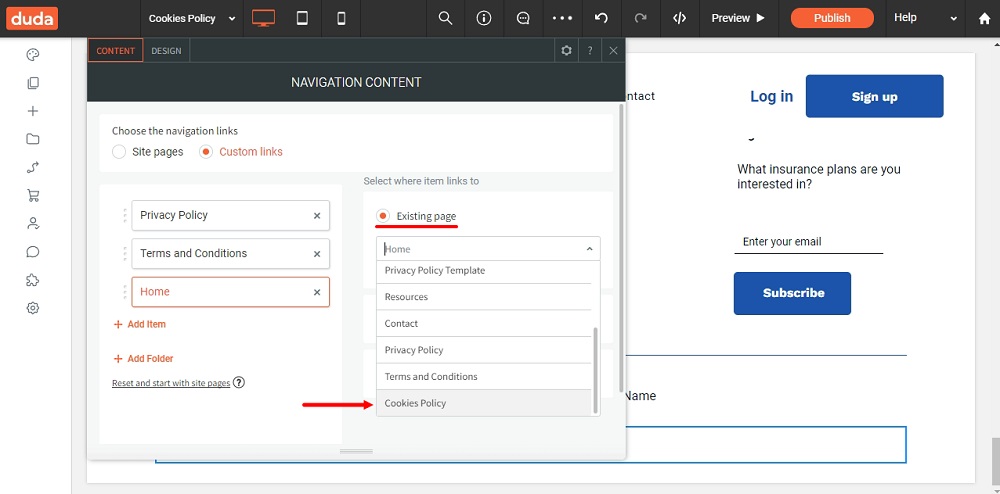
Task: Choose Privacy Policy from the dropdown list
Action: tap(484, 350)
